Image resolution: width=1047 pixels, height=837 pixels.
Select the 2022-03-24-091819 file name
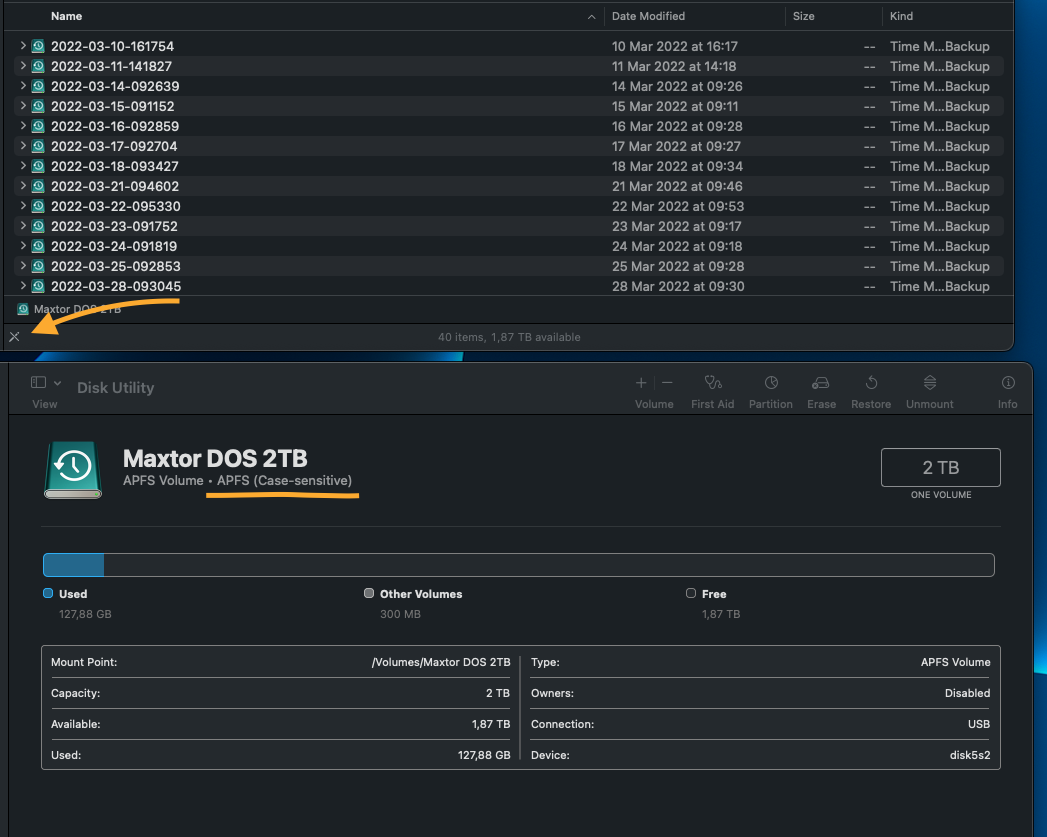114,246
